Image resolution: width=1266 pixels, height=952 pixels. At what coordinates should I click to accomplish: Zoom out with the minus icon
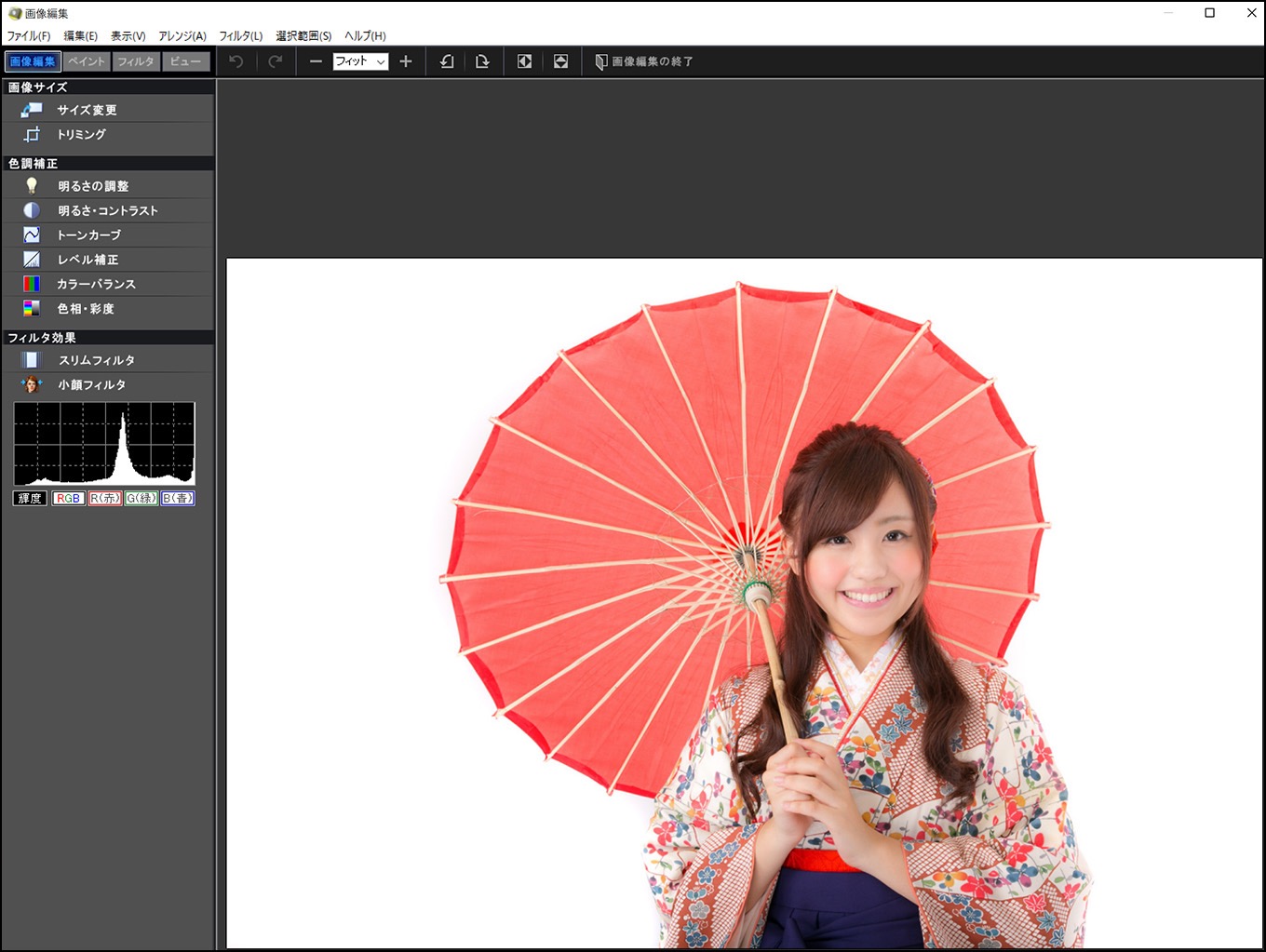[x=316, y=61]
